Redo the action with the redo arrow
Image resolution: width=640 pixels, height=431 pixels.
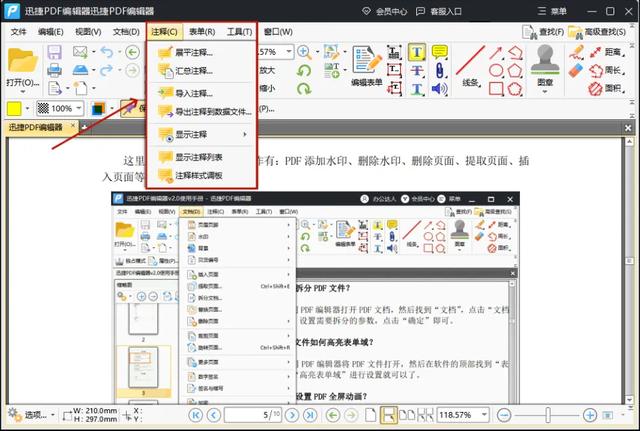(x=107, y=70)
